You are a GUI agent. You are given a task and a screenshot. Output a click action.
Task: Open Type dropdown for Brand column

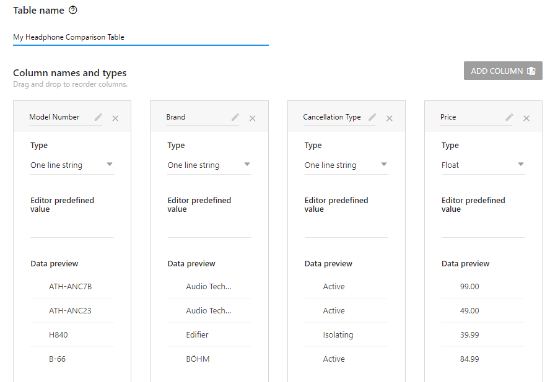click(x=209, y=165)
